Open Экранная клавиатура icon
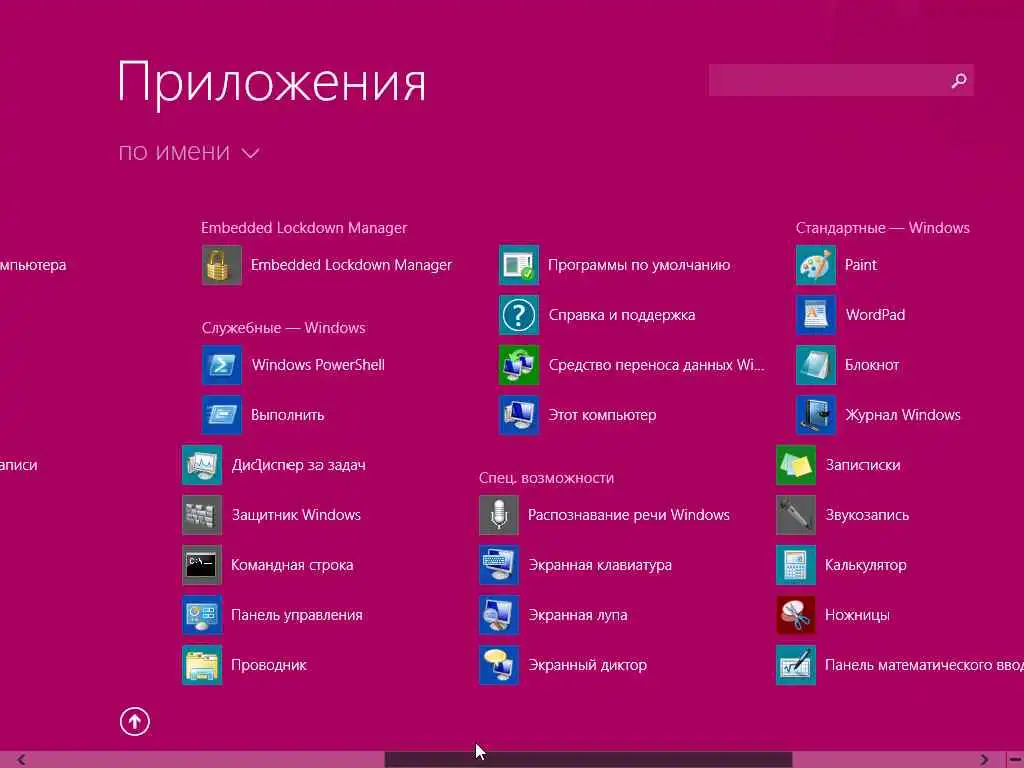This screenshot has height=768, width=1024. (x=499, y=565)
